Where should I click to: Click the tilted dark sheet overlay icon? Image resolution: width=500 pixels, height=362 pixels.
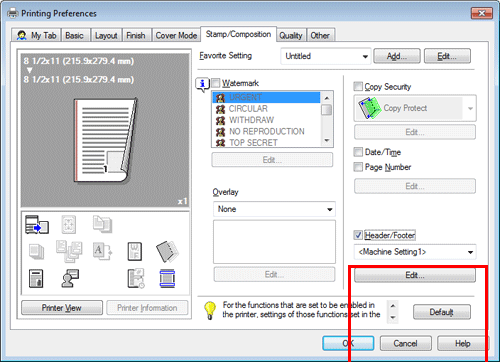(167, 251)
